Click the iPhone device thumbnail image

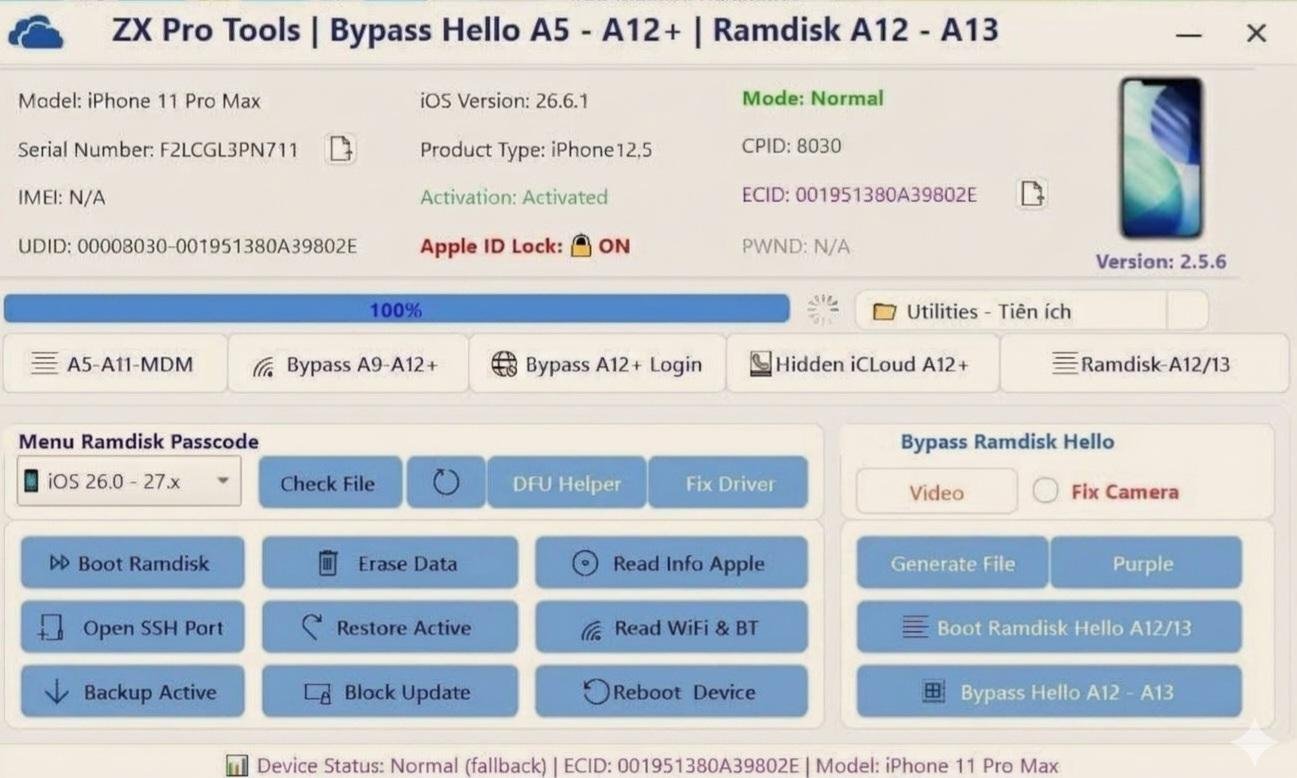(x=1160, y=158)
